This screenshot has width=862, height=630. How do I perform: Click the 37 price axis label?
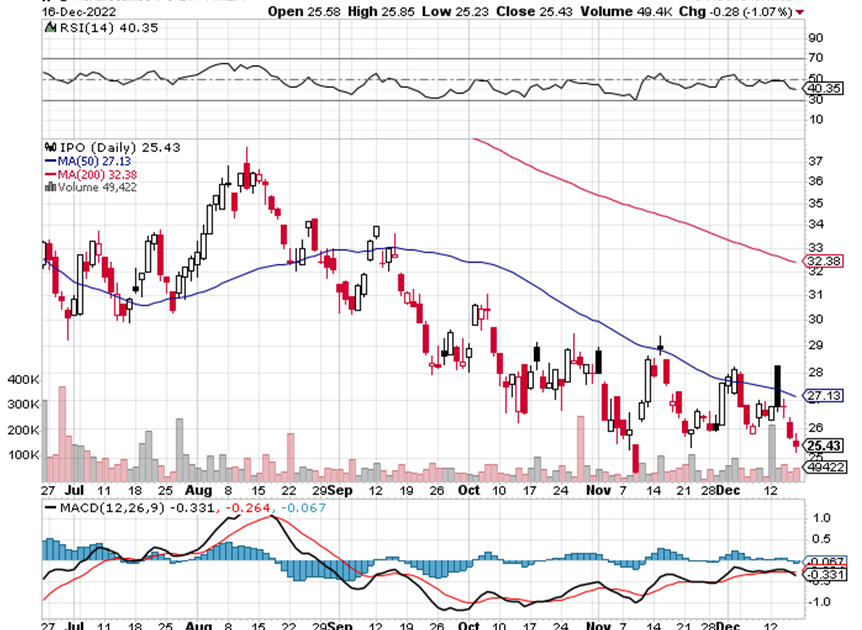coord(816,161)
